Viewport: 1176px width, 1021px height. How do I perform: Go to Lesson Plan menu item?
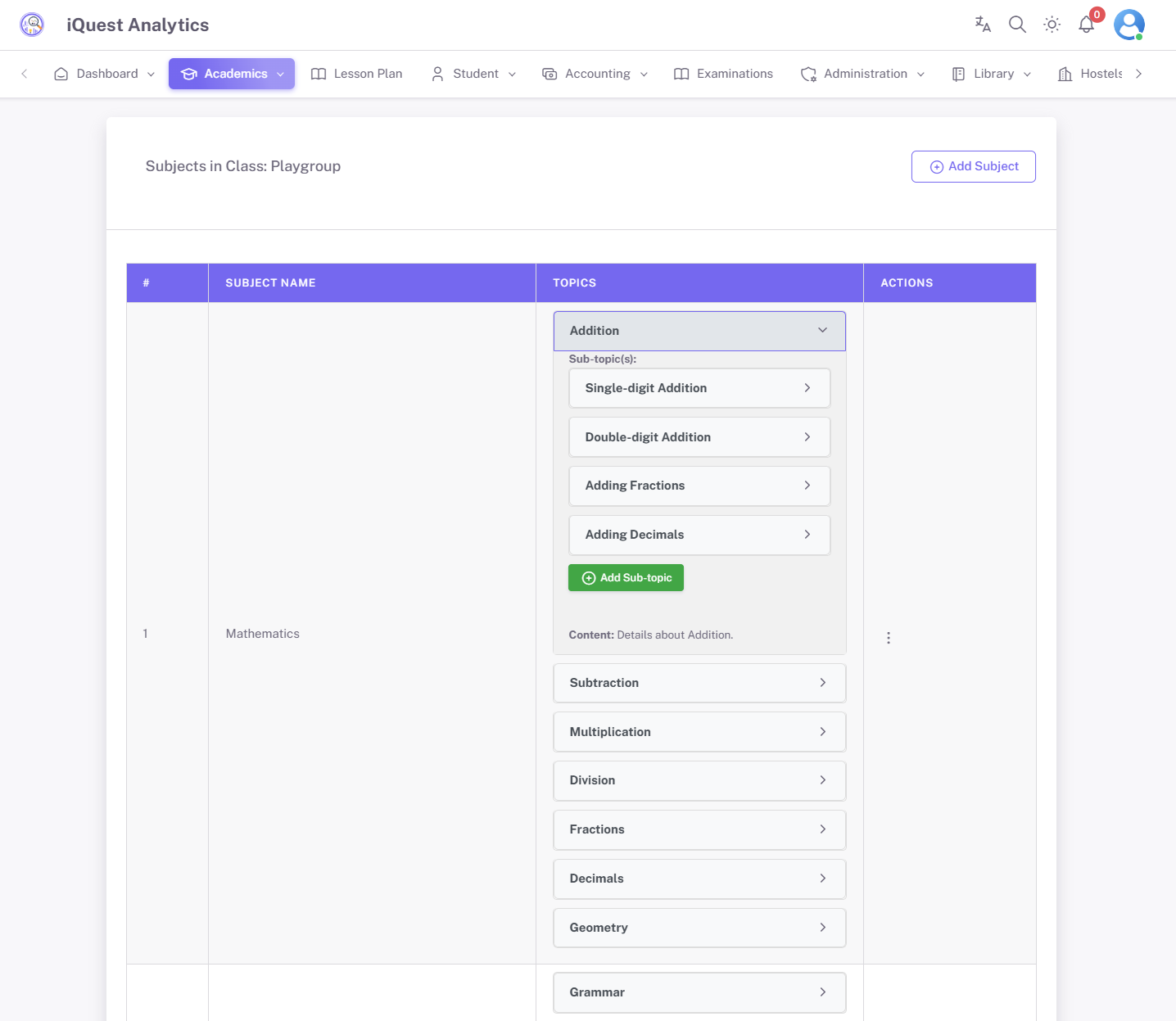tap(357, 74)
